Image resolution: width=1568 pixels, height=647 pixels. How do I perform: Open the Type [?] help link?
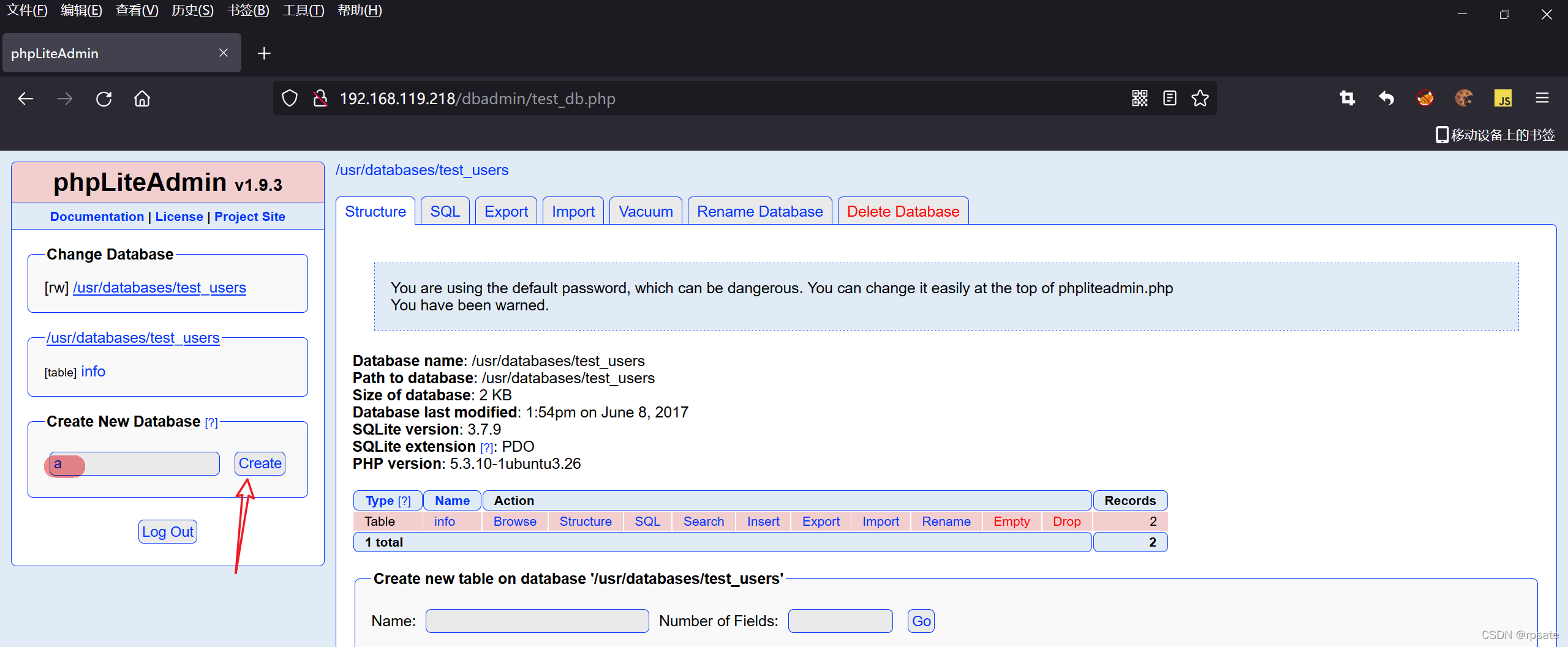click(x=404, y=501)
